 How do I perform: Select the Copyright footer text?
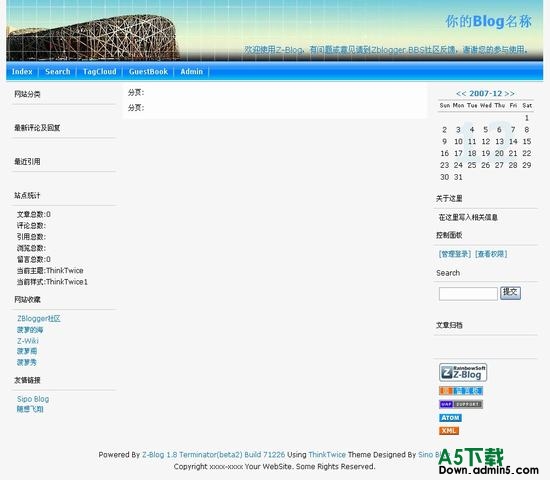pos(274,467)
